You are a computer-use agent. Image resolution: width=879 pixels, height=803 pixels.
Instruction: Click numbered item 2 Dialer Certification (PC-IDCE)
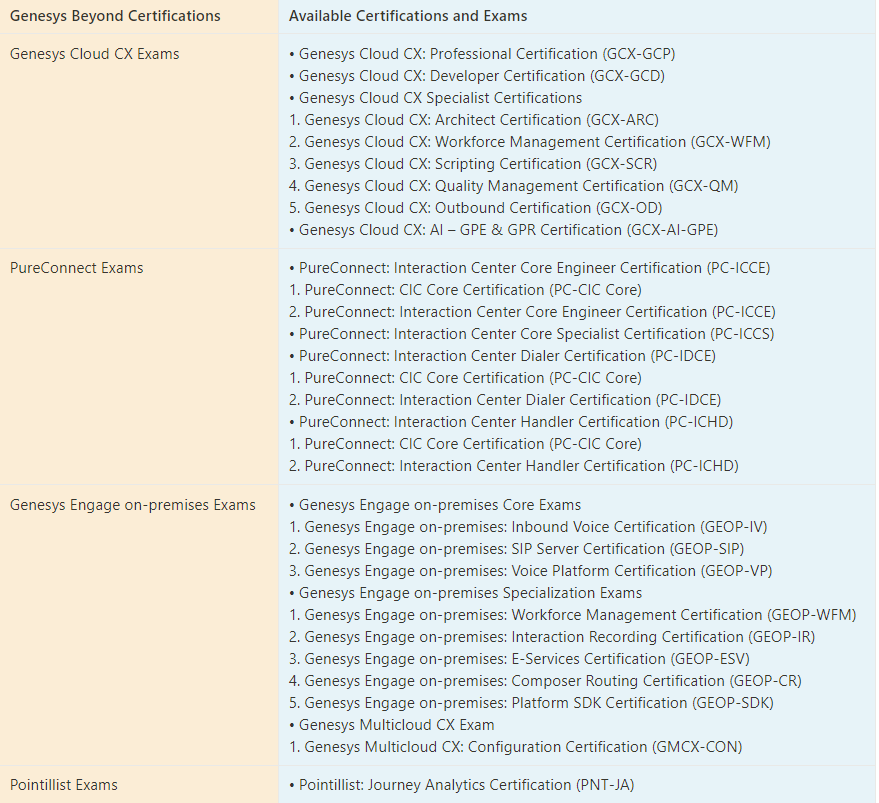[x=505, y=399]
